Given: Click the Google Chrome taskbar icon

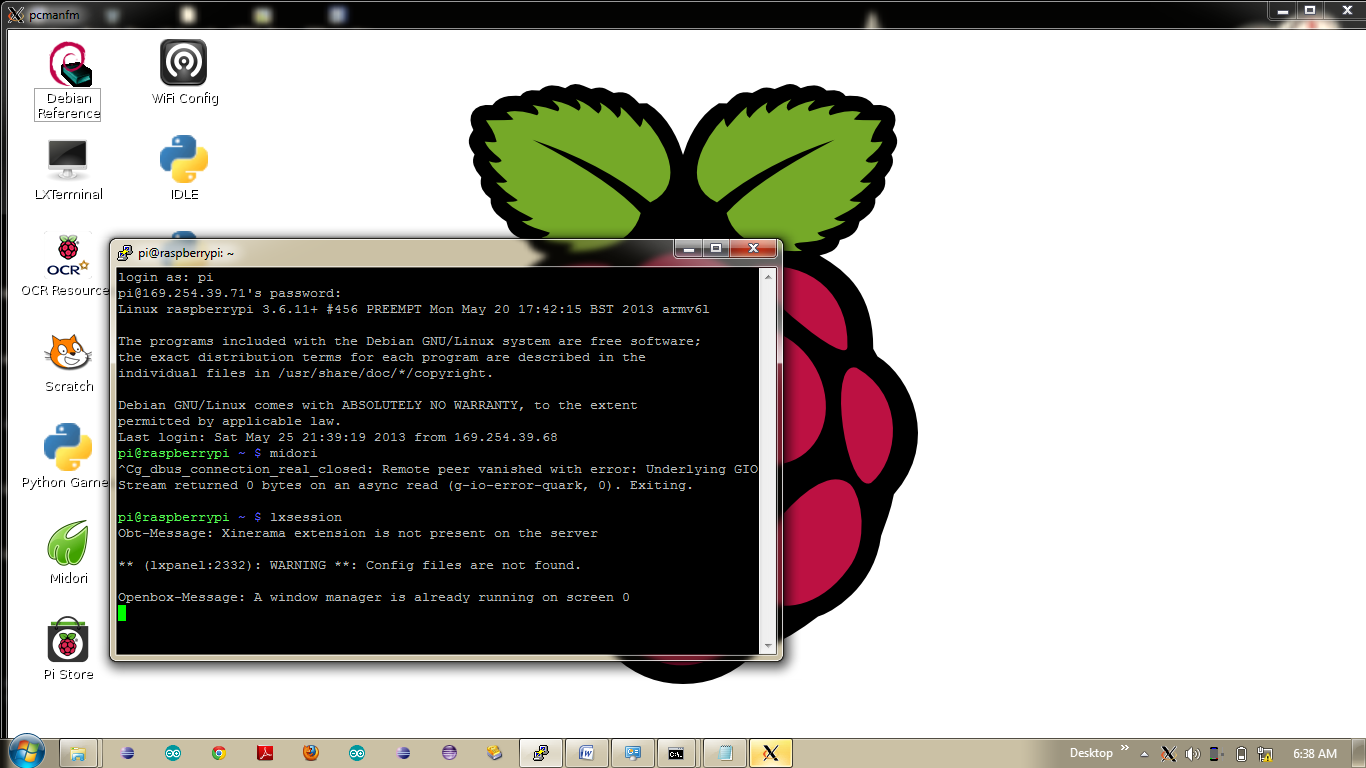Looking at the screenshot, I should (219, 753).
